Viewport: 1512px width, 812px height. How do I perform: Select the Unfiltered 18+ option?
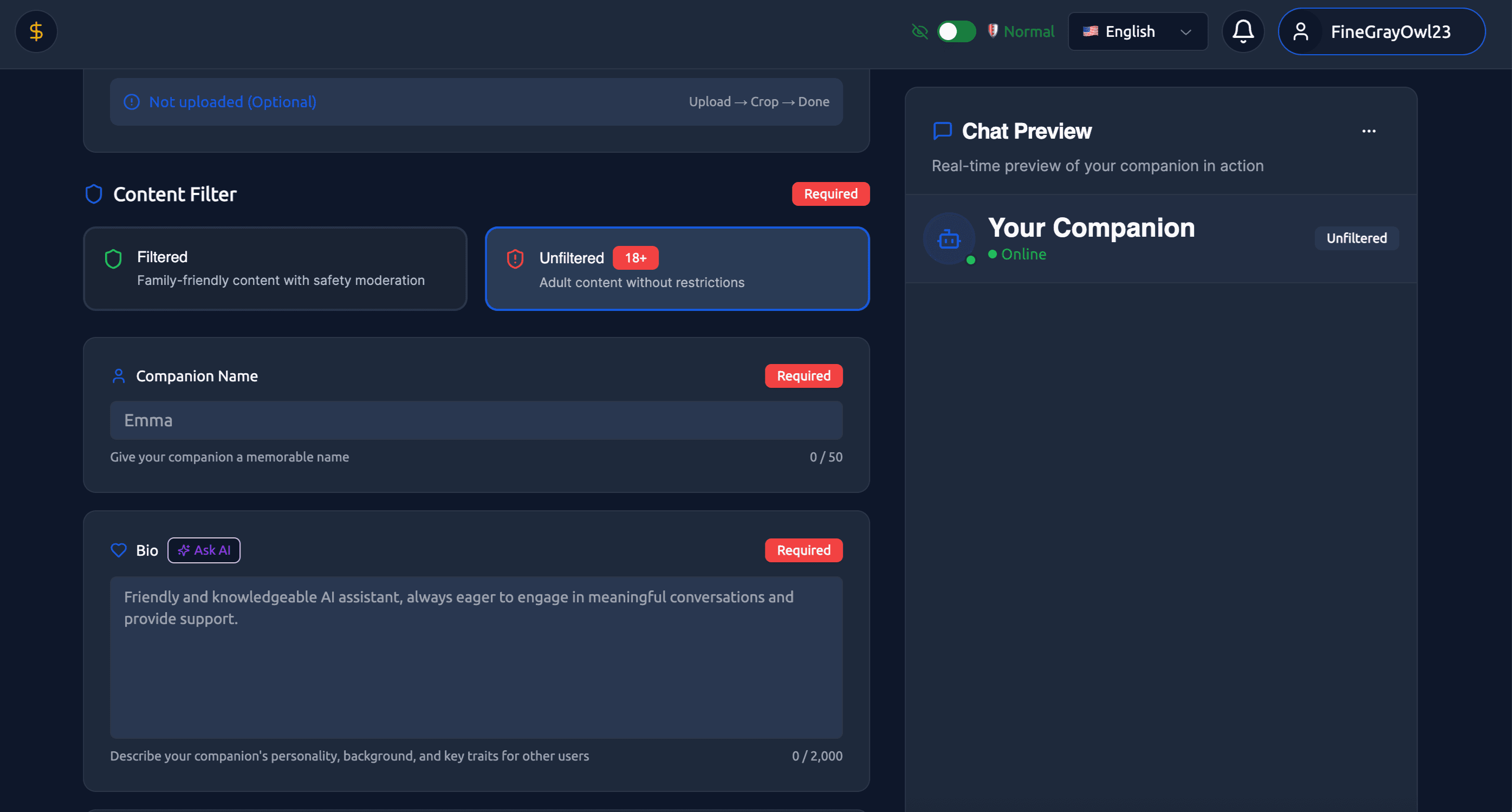[677, 269]
